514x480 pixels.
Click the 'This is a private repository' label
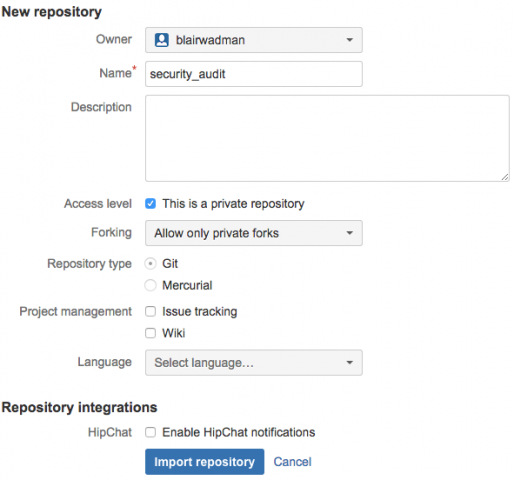tap(233, 204)
